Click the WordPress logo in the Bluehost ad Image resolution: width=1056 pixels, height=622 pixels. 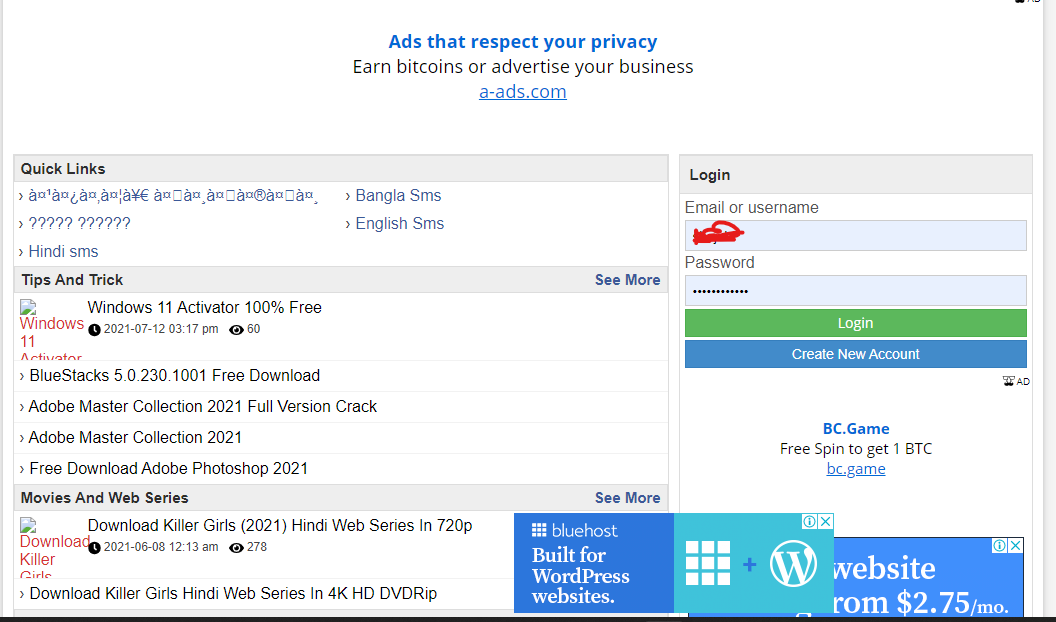[793, 564]
